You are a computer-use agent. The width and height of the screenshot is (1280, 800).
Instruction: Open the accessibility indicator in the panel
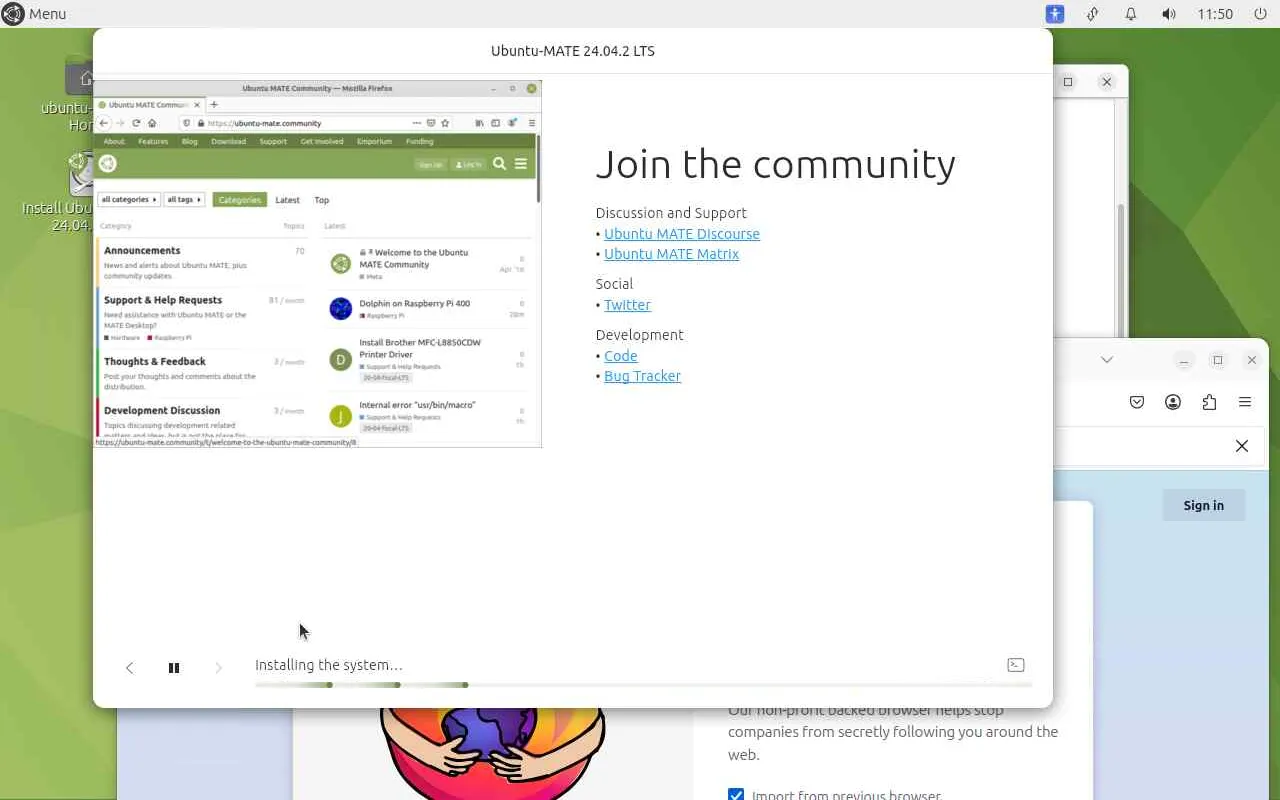pyautogui.click(x=1055, y=14)
